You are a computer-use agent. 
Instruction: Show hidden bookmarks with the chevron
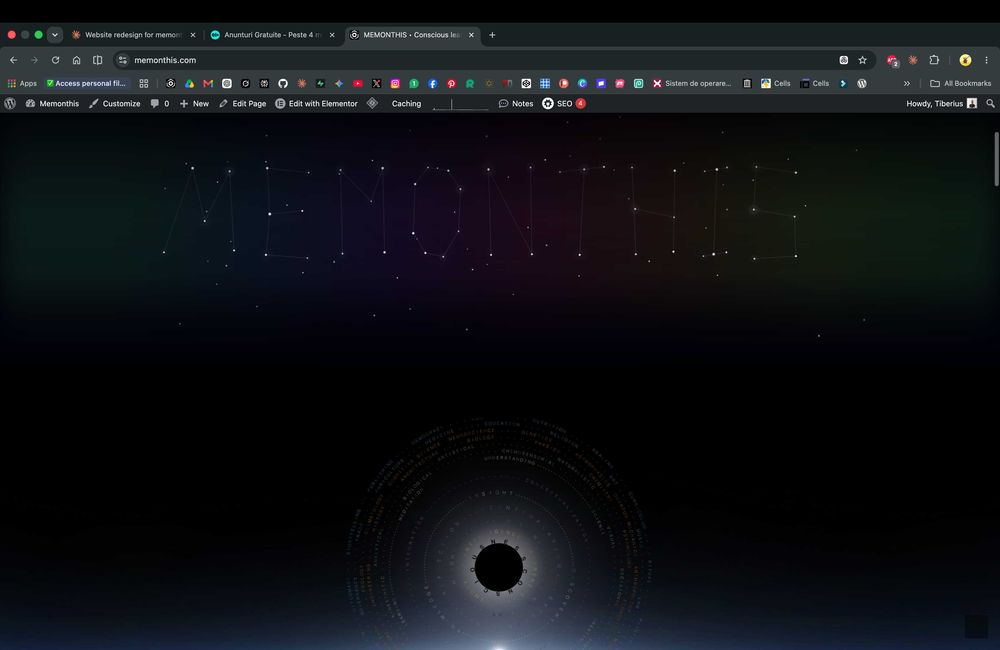906,84
